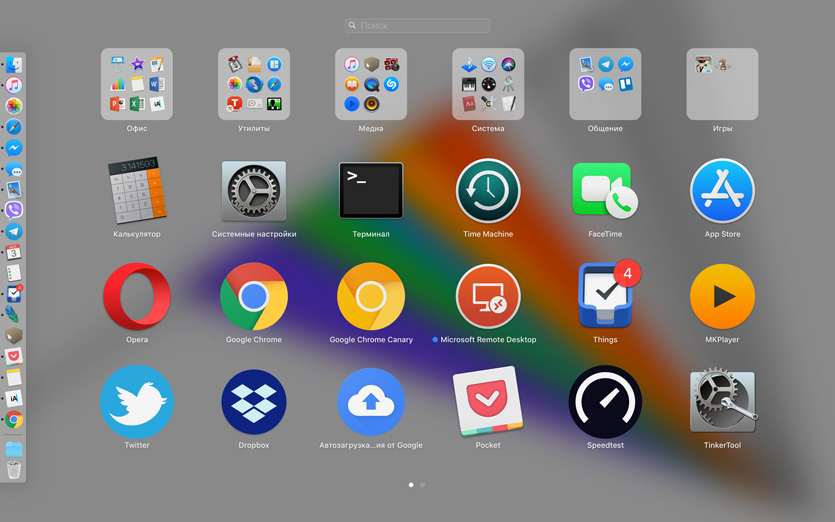Open Telegram in the Dock
The width and height of the screenshot is (835, 522).
click(14, 232)
